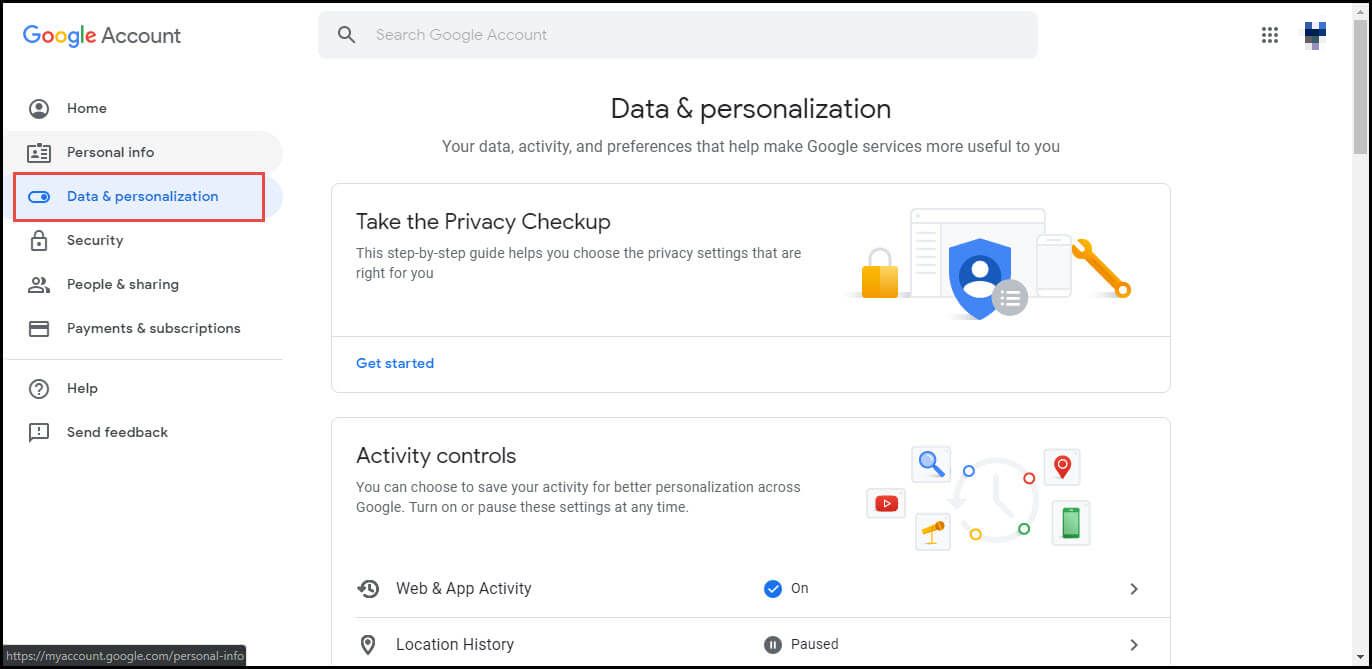Click the vertical page scrollbar thumb
This screenshot has width=1372, height=669.
pos(1360,88)
